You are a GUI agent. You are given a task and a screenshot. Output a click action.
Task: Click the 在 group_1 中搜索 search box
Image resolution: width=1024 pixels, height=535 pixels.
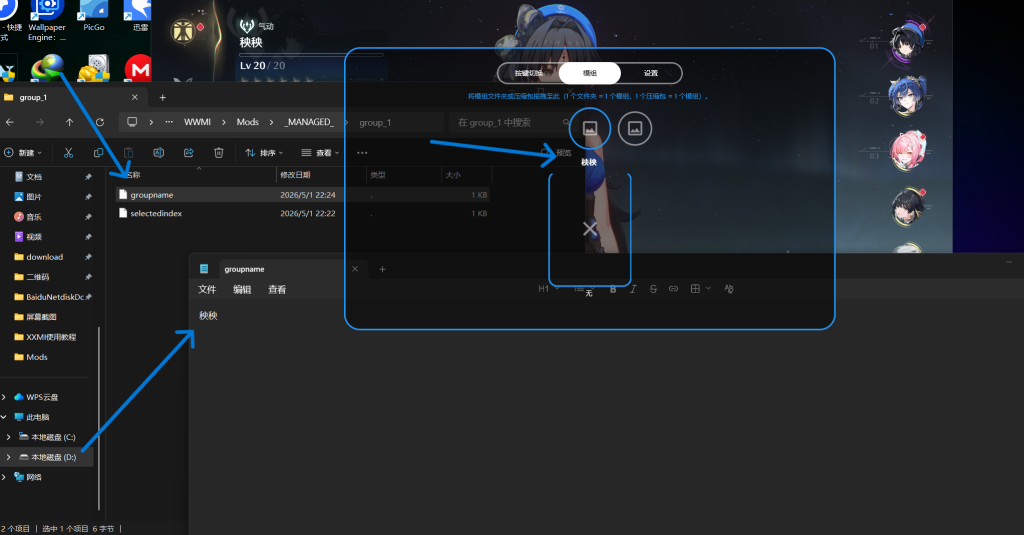coord(512,122)
